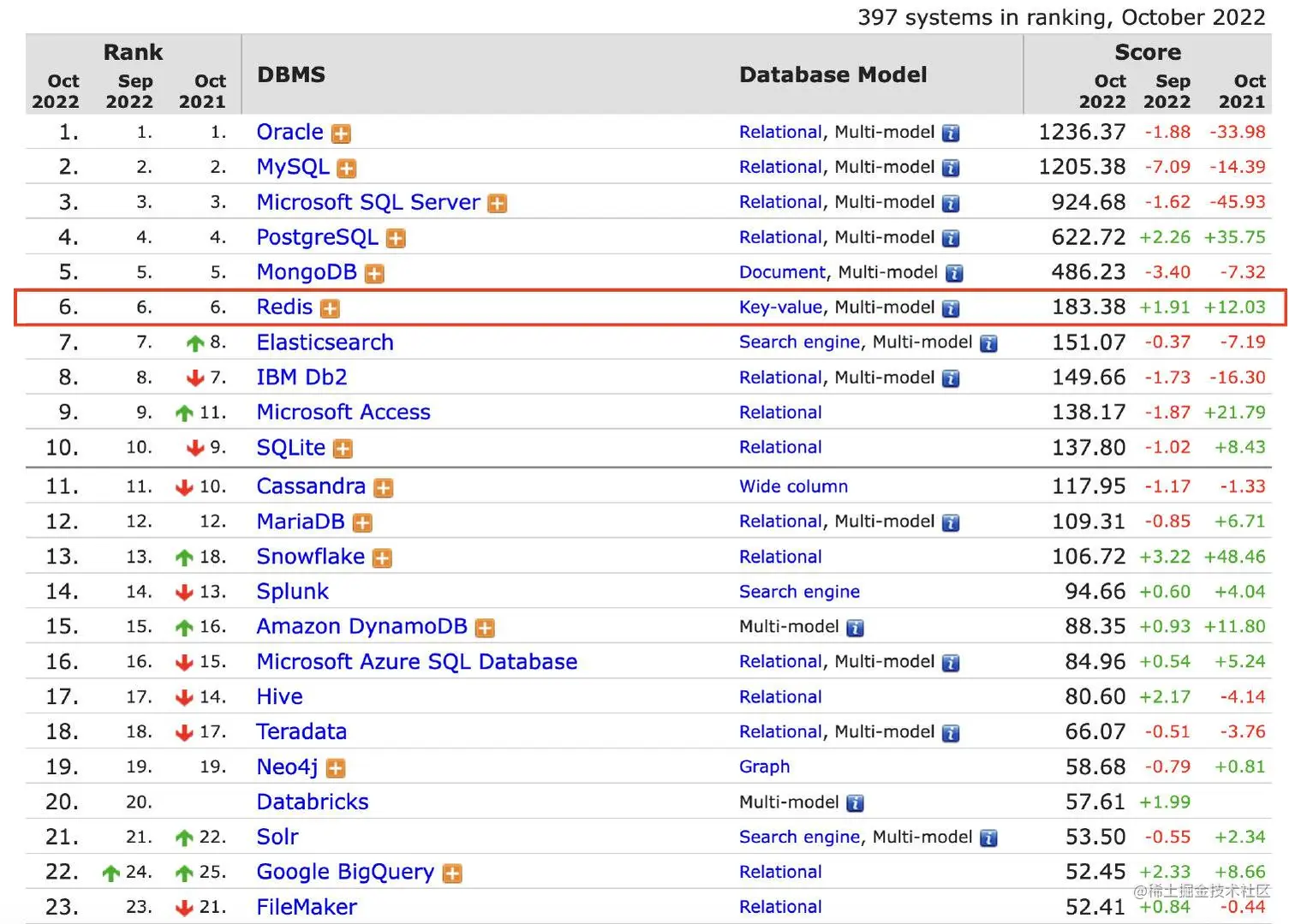Screen dimensions: 1295x924
Task: Click the plus icon next to MariaDB
Action: (x=362, y=523)
